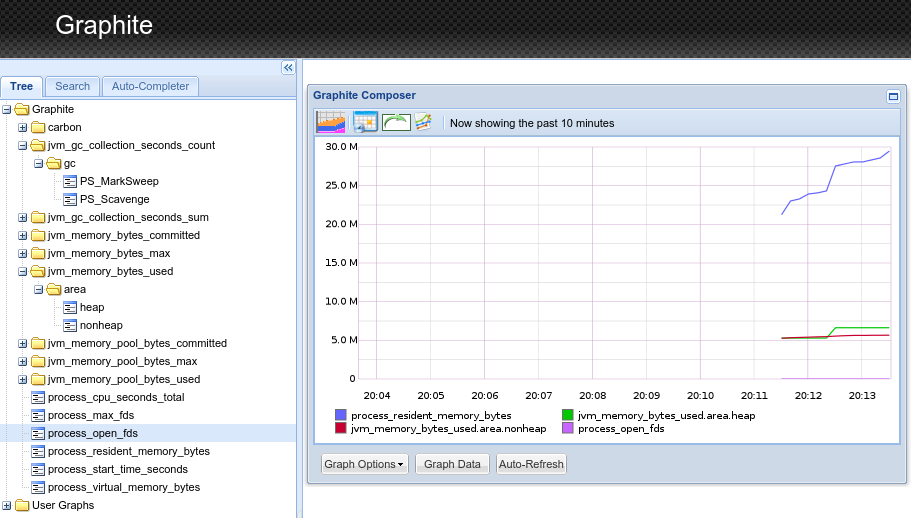
Task: Collapse the left tree panel
Action: [288, 68]
